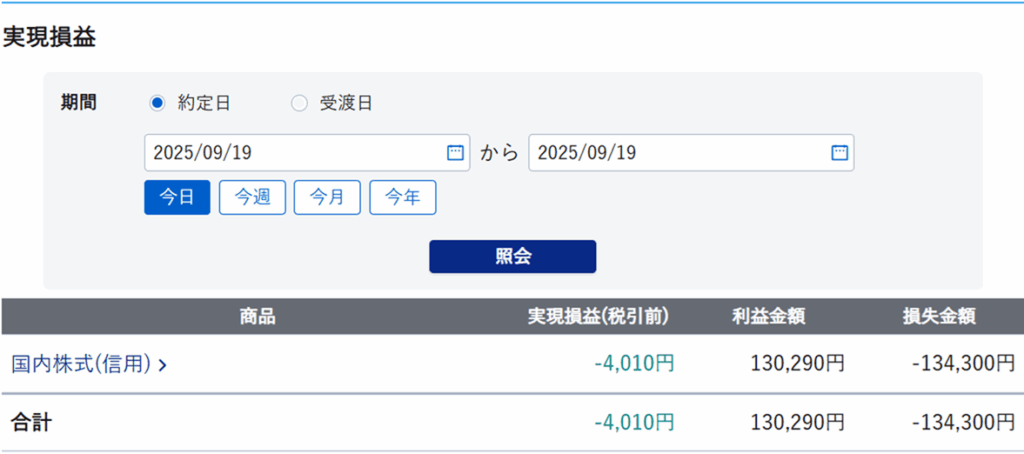This screenshot has height=454, width=1024.
Task: Pick the 今年 period button
Action: [x=402, y=197]
